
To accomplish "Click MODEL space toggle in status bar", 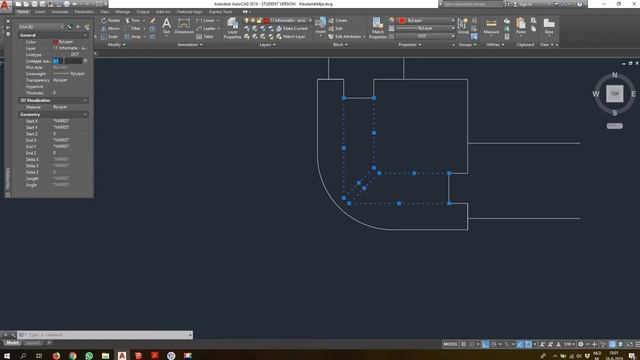I will pyautogui.click(x=451, y=344).
